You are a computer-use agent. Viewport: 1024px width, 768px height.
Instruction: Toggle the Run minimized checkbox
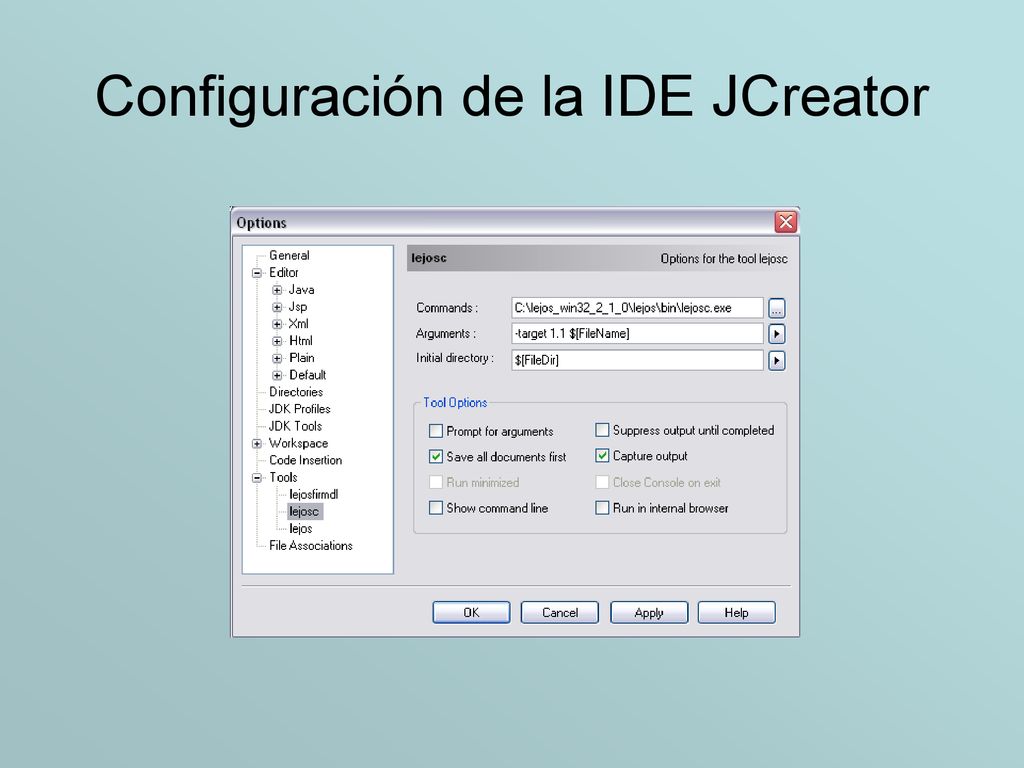pos(436,483)
